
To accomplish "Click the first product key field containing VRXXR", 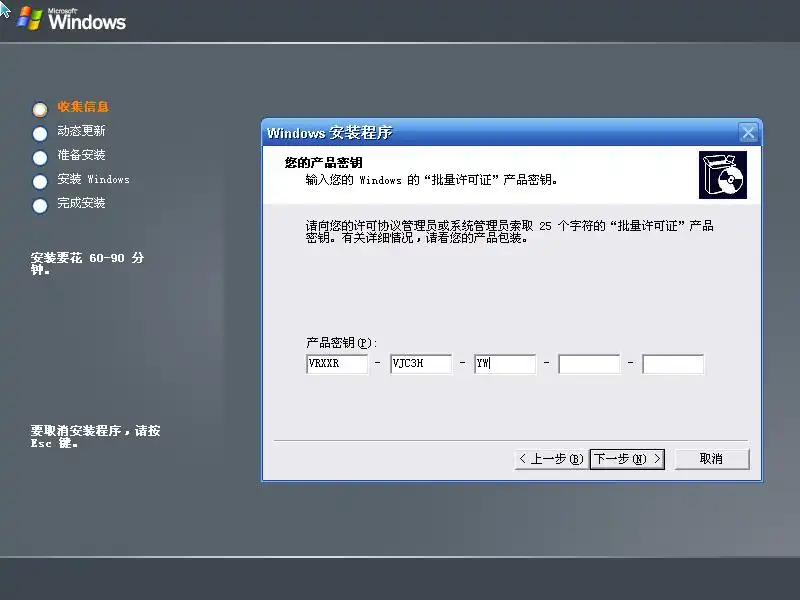I will (337, 364).
